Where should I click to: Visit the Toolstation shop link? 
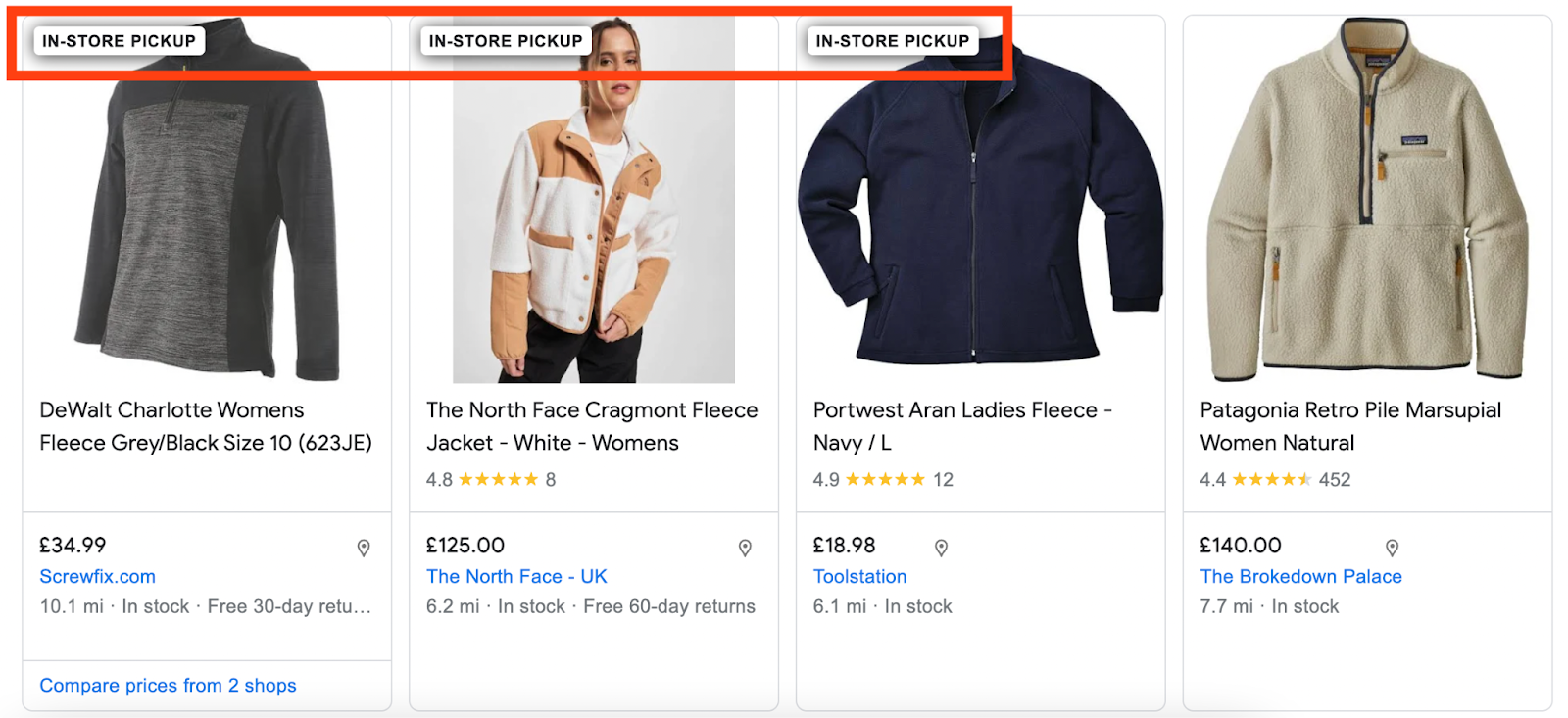pyautogui.click(x=859, y=577)
